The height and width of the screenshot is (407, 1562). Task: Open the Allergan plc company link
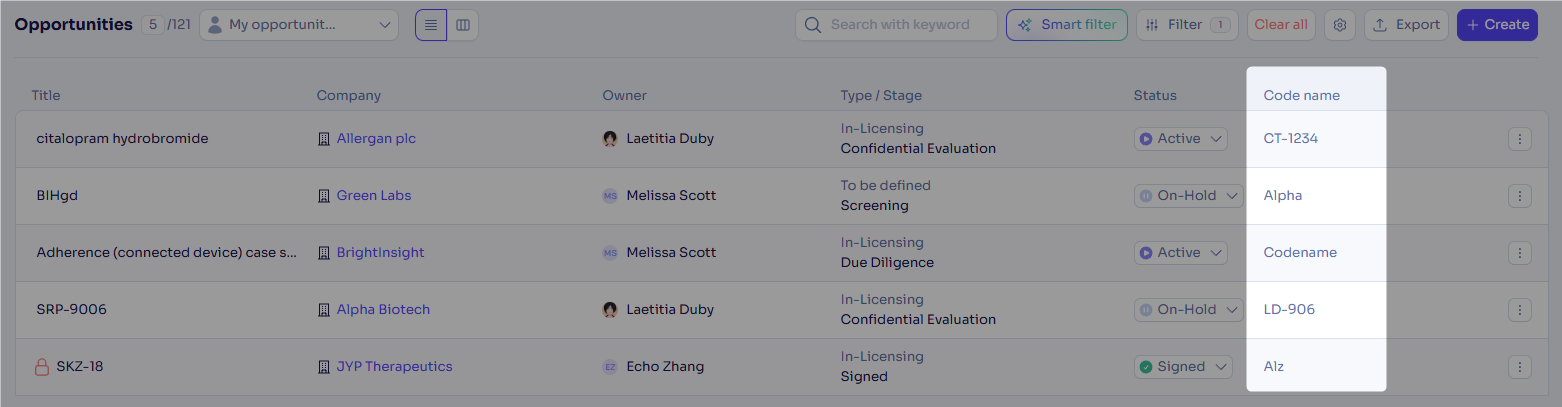point(376,139)
